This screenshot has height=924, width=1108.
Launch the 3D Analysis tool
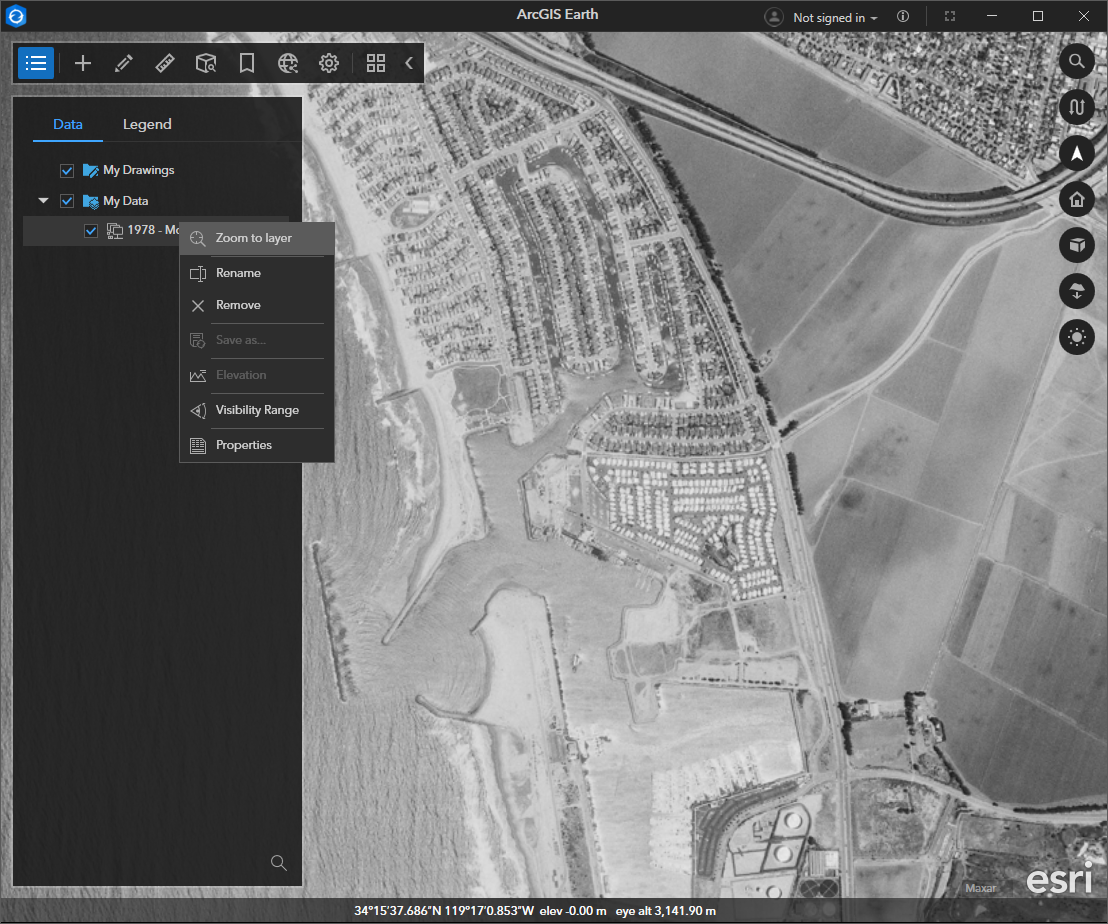(206, 62)
